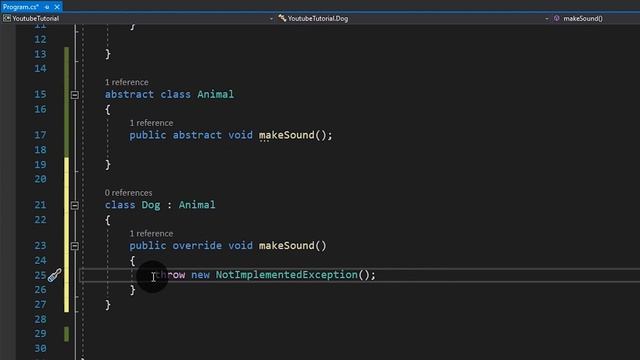The image size is (640, 360).
Task: Click the 'abstract' keyword on line 17
Action: pyautogui.click(x=197, y=135)
